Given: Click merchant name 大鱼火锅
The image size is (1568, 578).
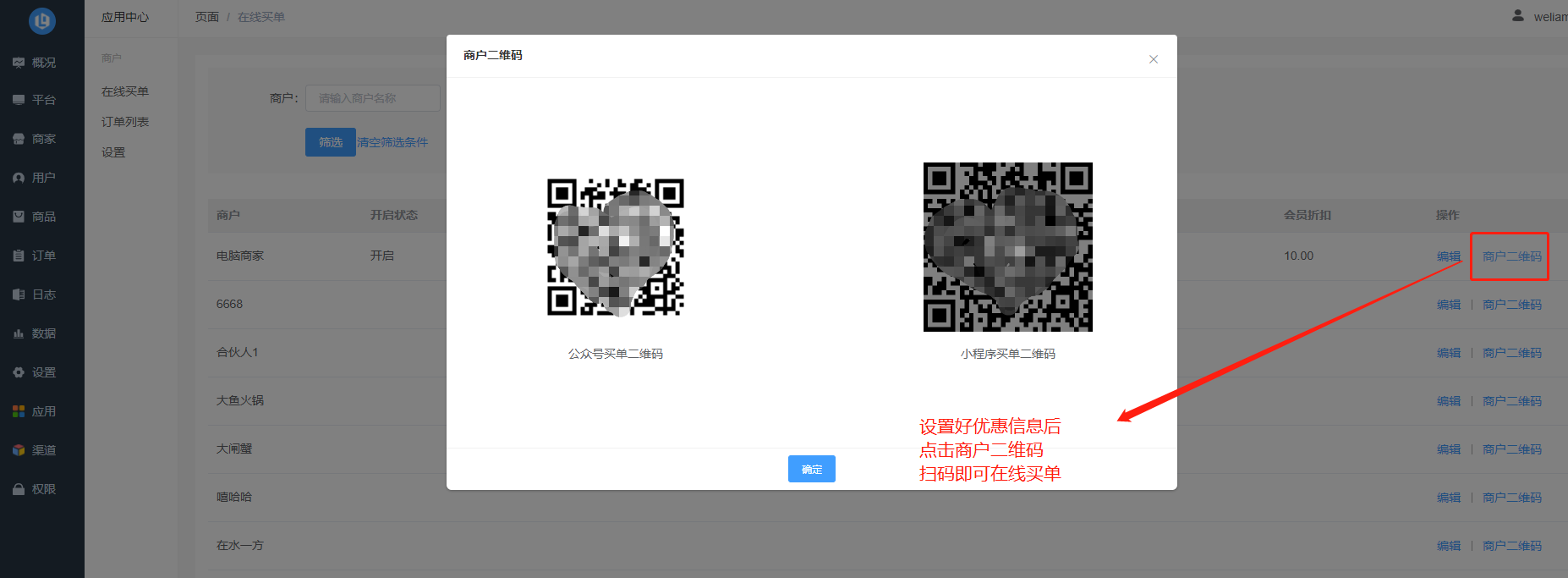Looking at the screenshot, I should tap(240, 400).
